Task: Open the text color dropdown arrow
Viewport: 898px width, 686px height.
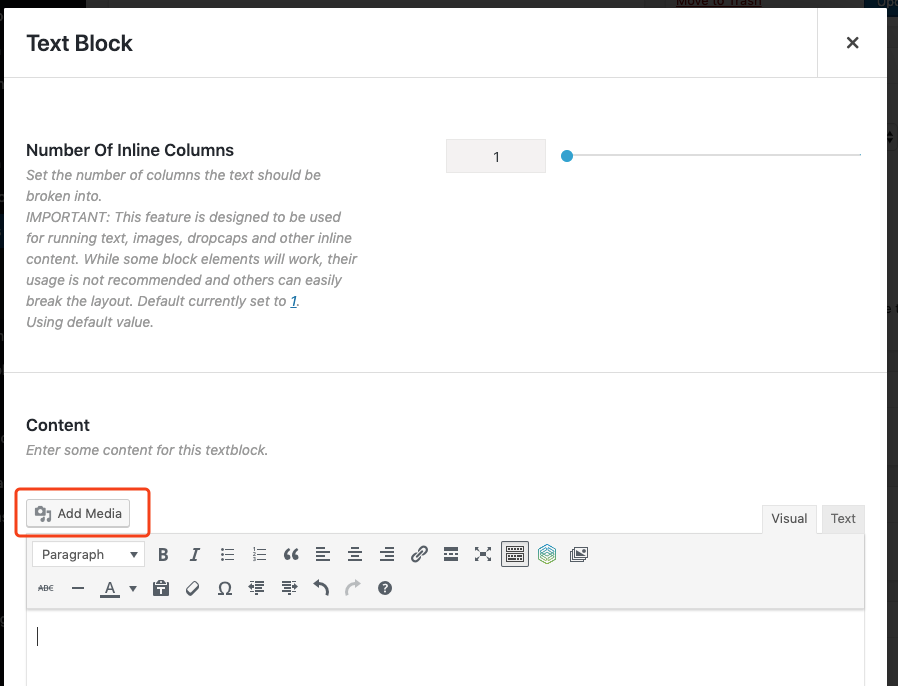Action: [133, 588]
